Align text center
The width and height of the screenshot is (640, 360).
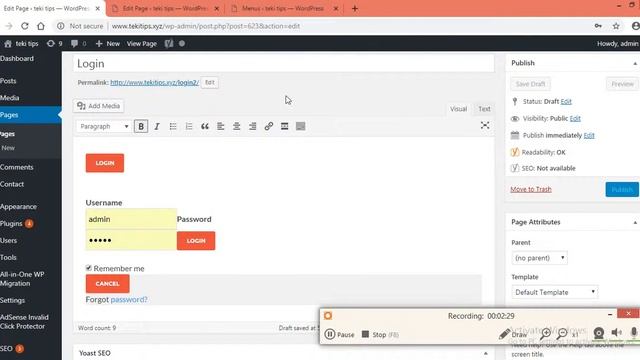236,127
